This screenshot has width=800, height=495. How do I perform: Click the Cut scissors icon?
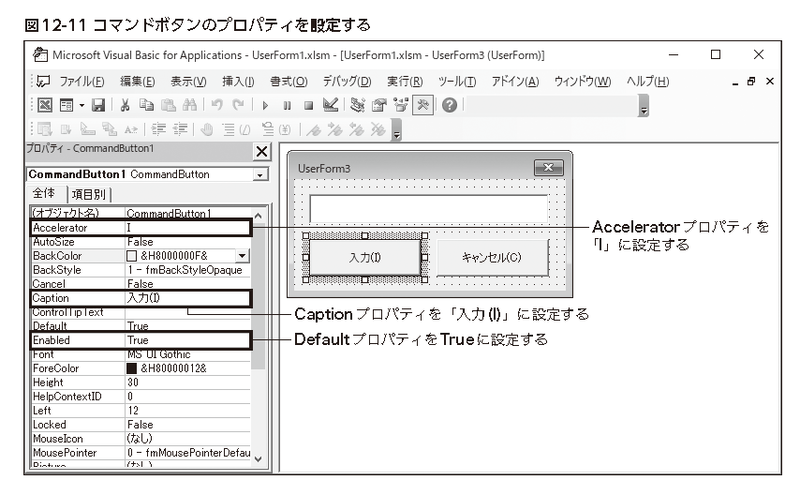tap(125, 105)
